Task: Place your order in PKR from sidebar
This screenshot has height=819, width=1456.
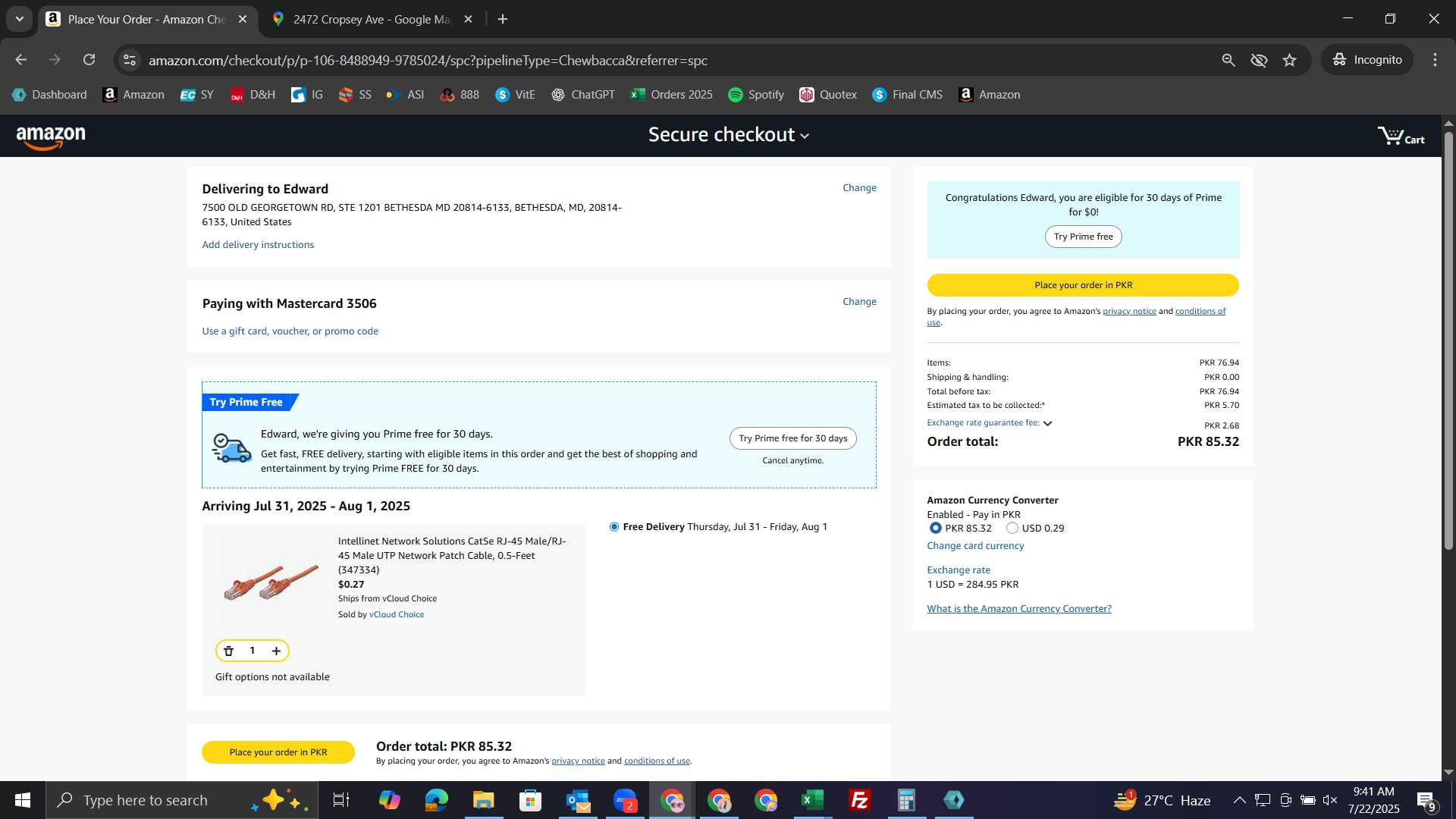Action: 1083,285
